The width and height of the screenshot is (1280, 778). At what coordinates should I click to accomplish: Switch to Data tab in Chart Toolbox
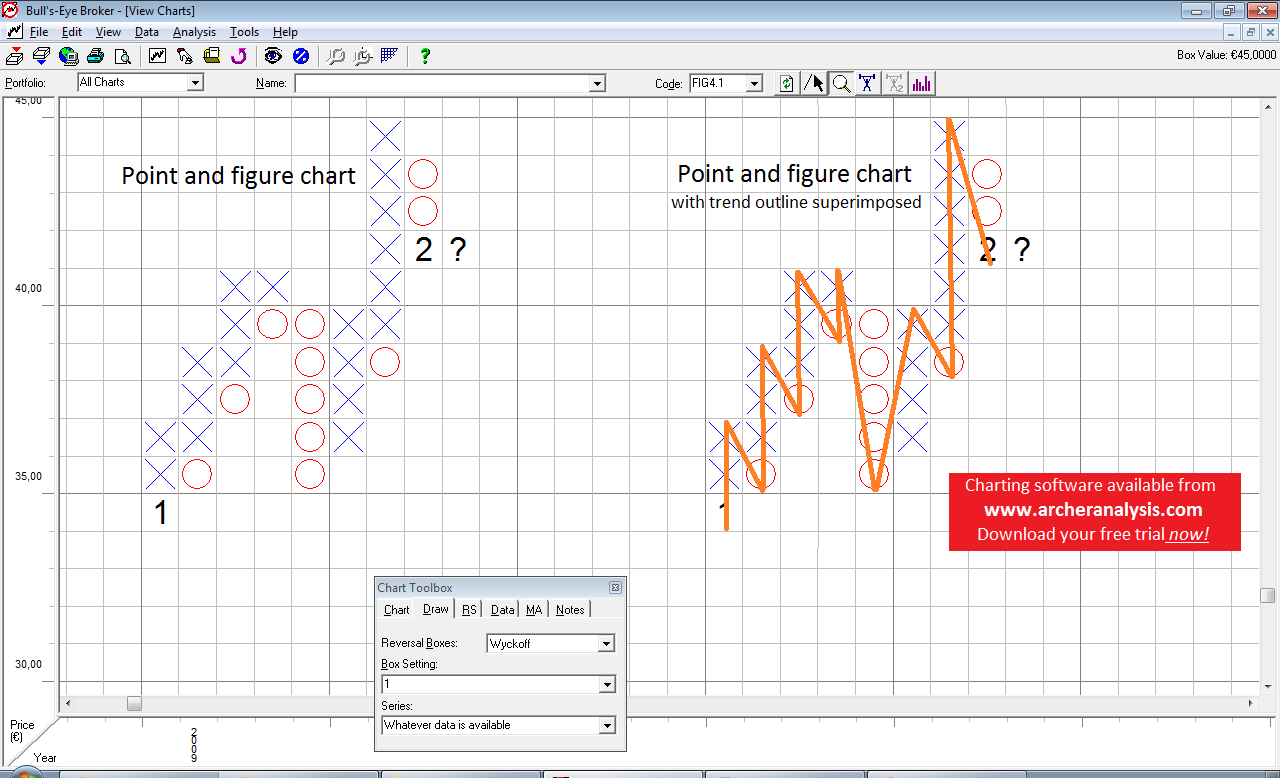tap(503, 610)
